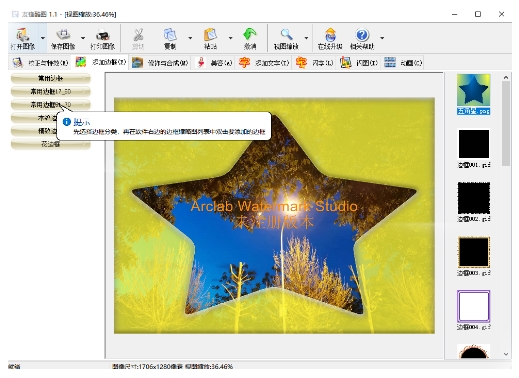Screen dimensions: 519x378
Task: Switch to the Design and Compose (设计与合成) tab
Action: (160, 63)
